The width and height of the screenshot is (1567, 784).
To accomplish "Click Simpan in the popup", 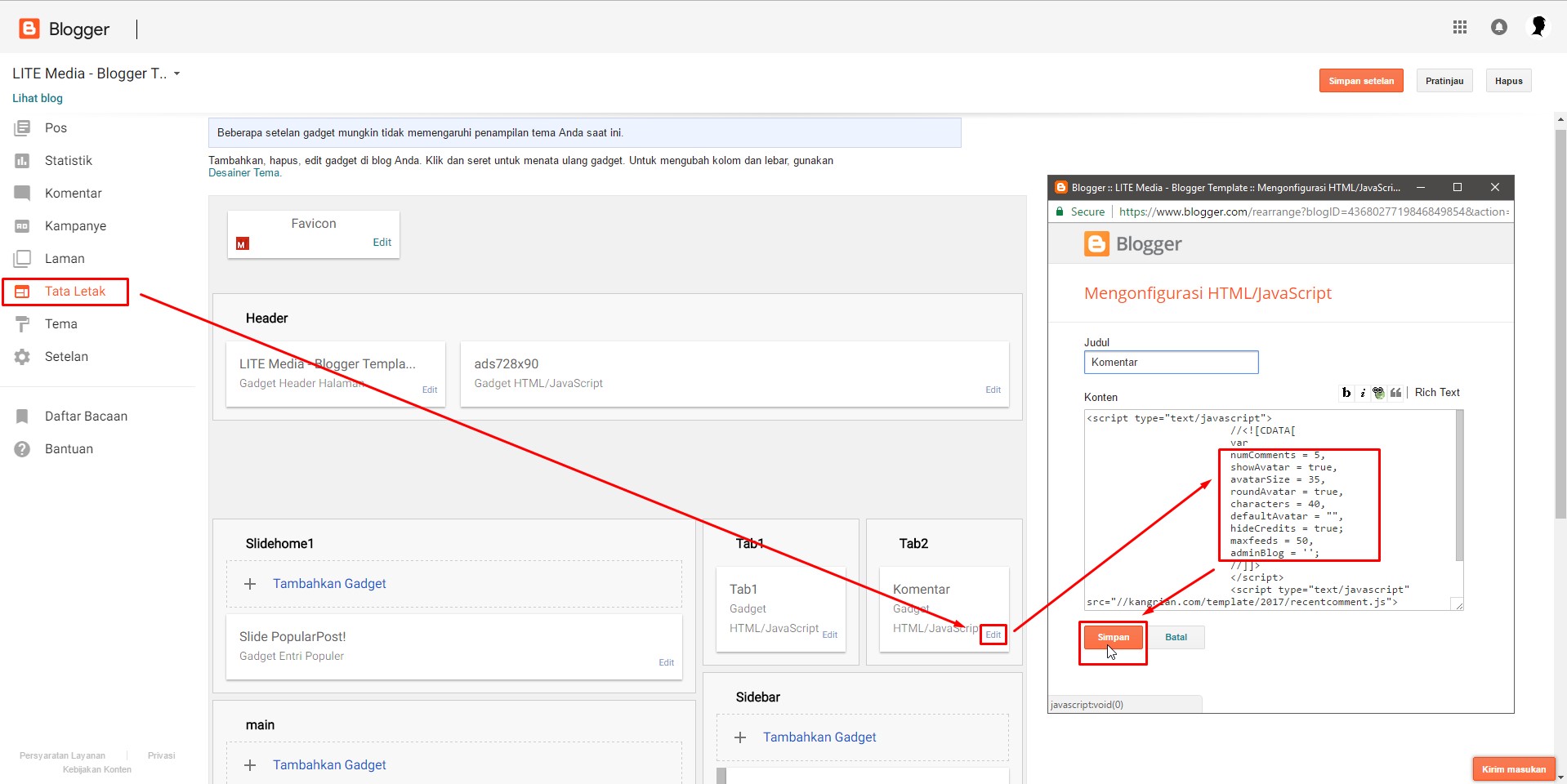I will 1113,637.
